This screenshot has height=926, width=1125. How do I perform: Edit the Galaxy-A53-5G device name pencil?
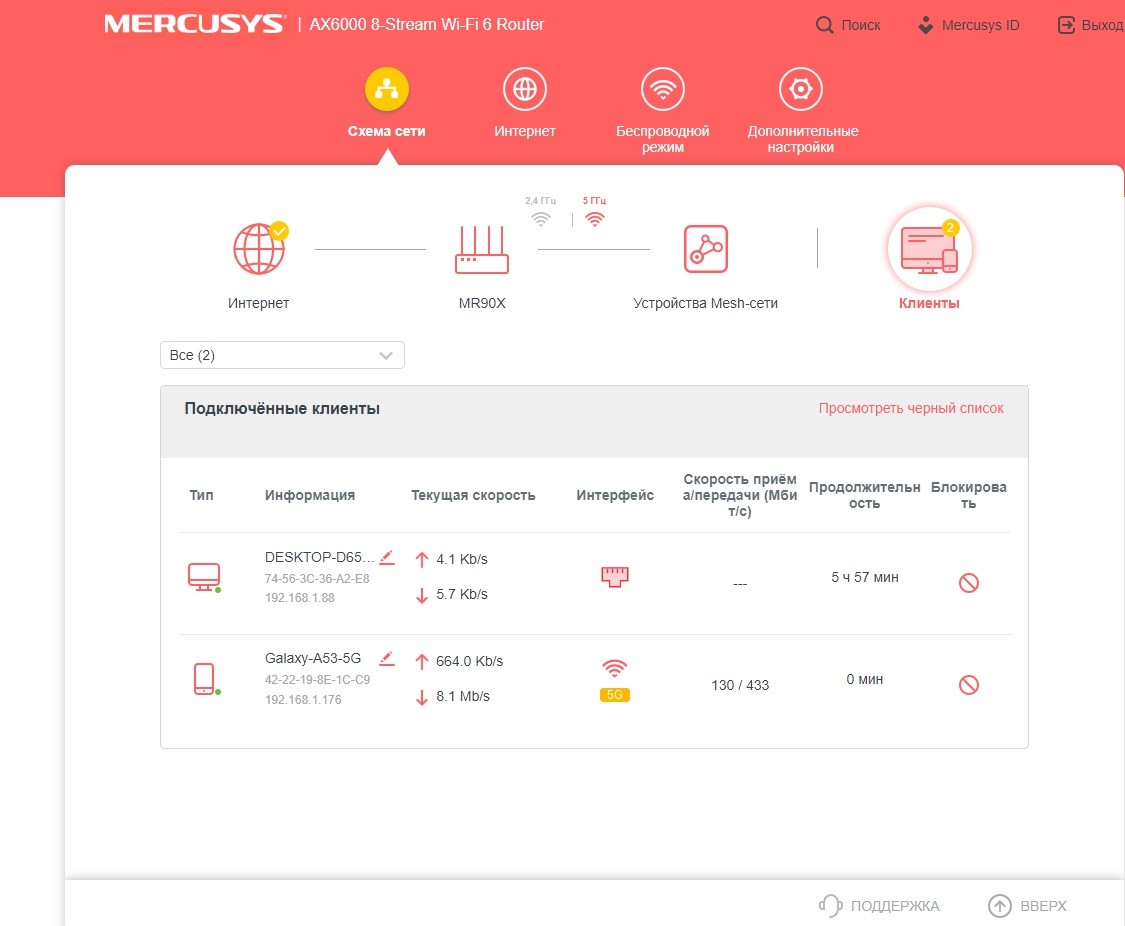pyautogui.click(x=387, y=658)
